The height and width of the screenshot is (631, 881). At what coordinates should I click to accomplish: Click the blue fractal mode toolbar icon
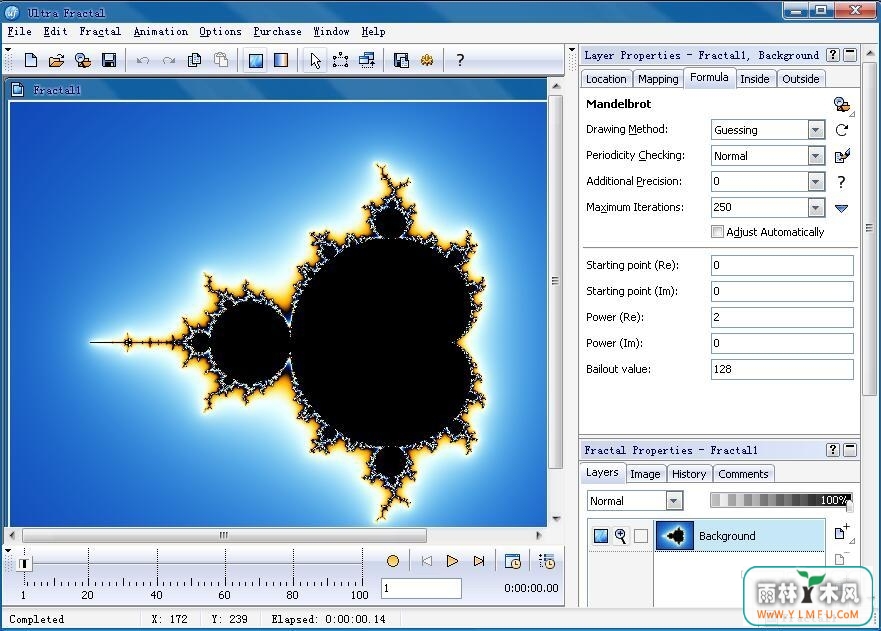click(x=256, y=60)
